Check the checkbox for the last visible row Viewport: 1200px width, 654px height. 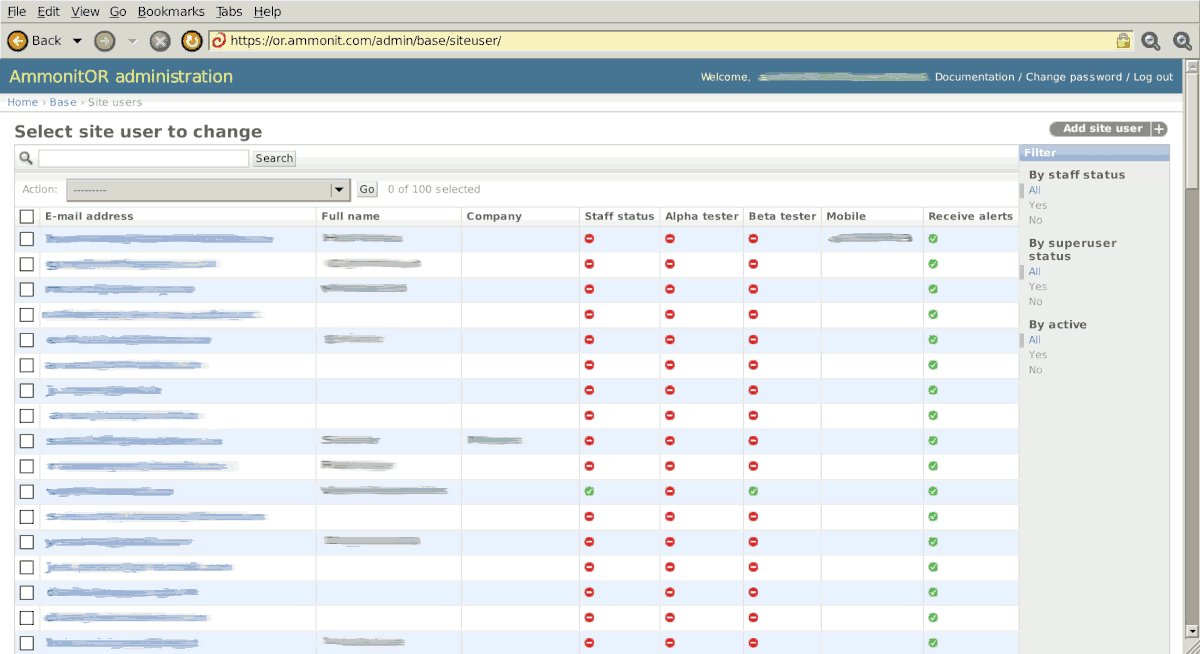(26, 643)
